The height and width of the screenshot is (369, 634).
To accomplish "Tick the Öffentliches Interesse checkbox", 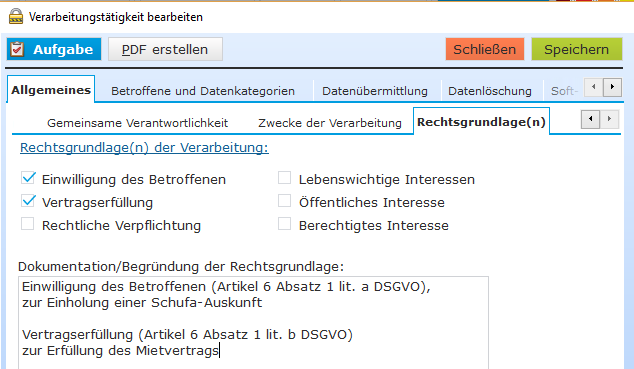I will point(284,201).
